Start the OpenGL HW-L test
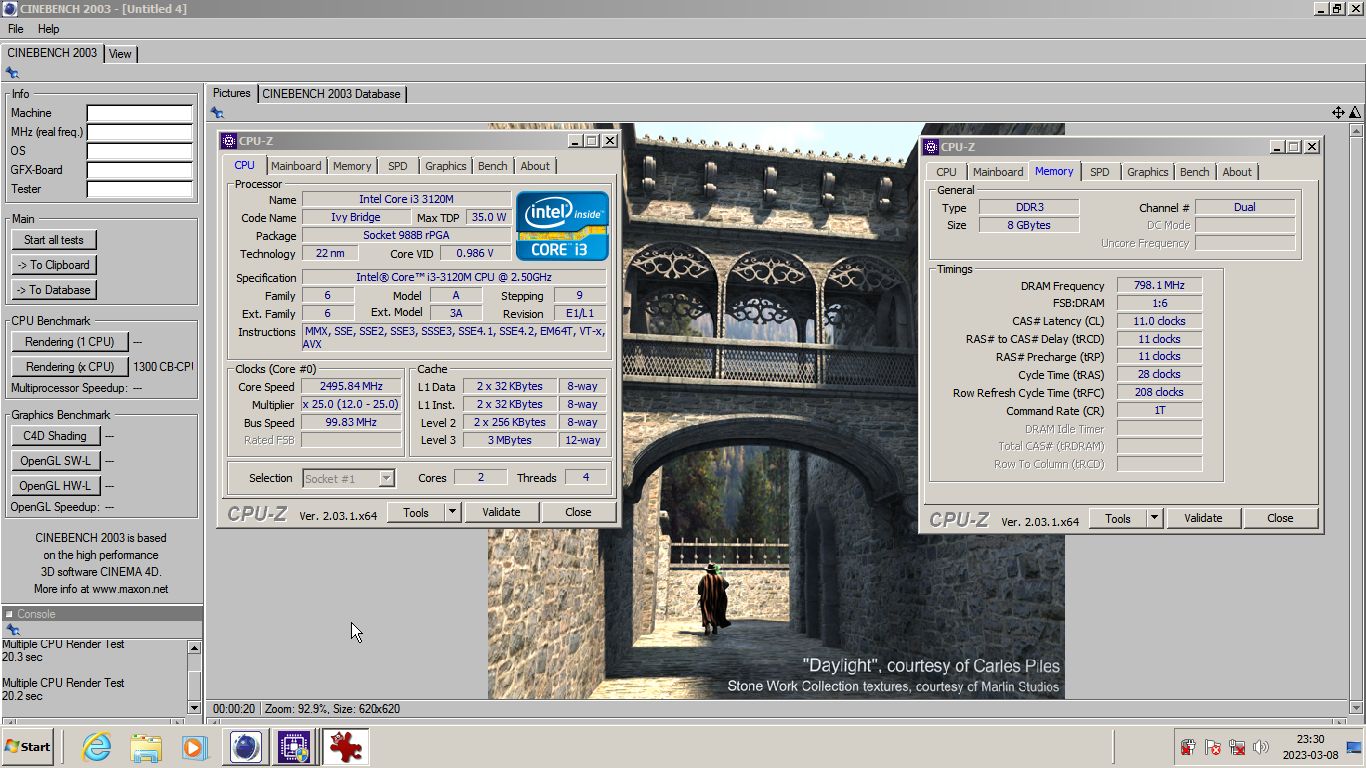Viewport: 1366px width, 768px height. coord(56,486)
